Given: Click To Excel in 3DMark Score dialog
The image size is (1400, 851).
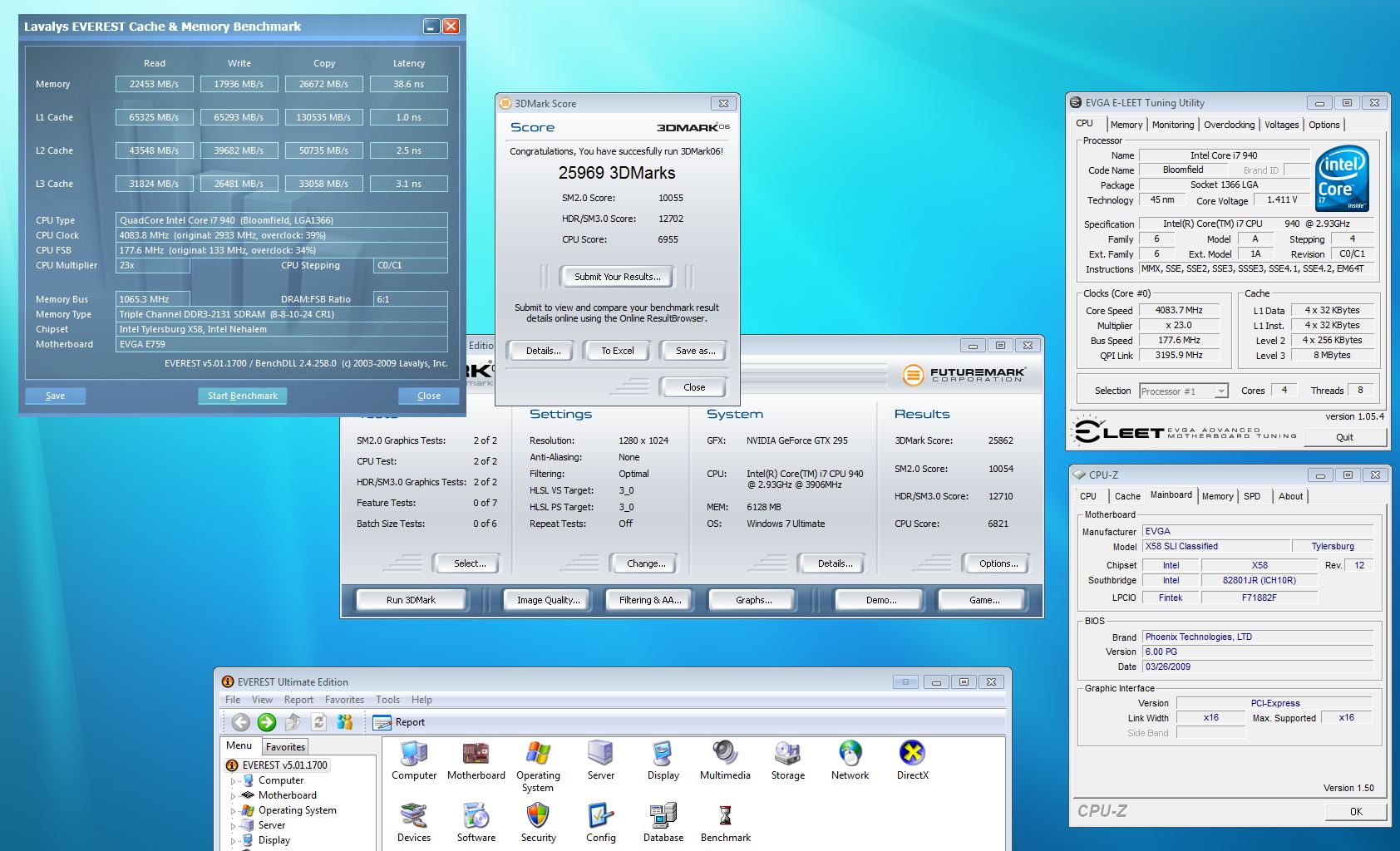Looking at the screenshot, I should pos(618,351).
